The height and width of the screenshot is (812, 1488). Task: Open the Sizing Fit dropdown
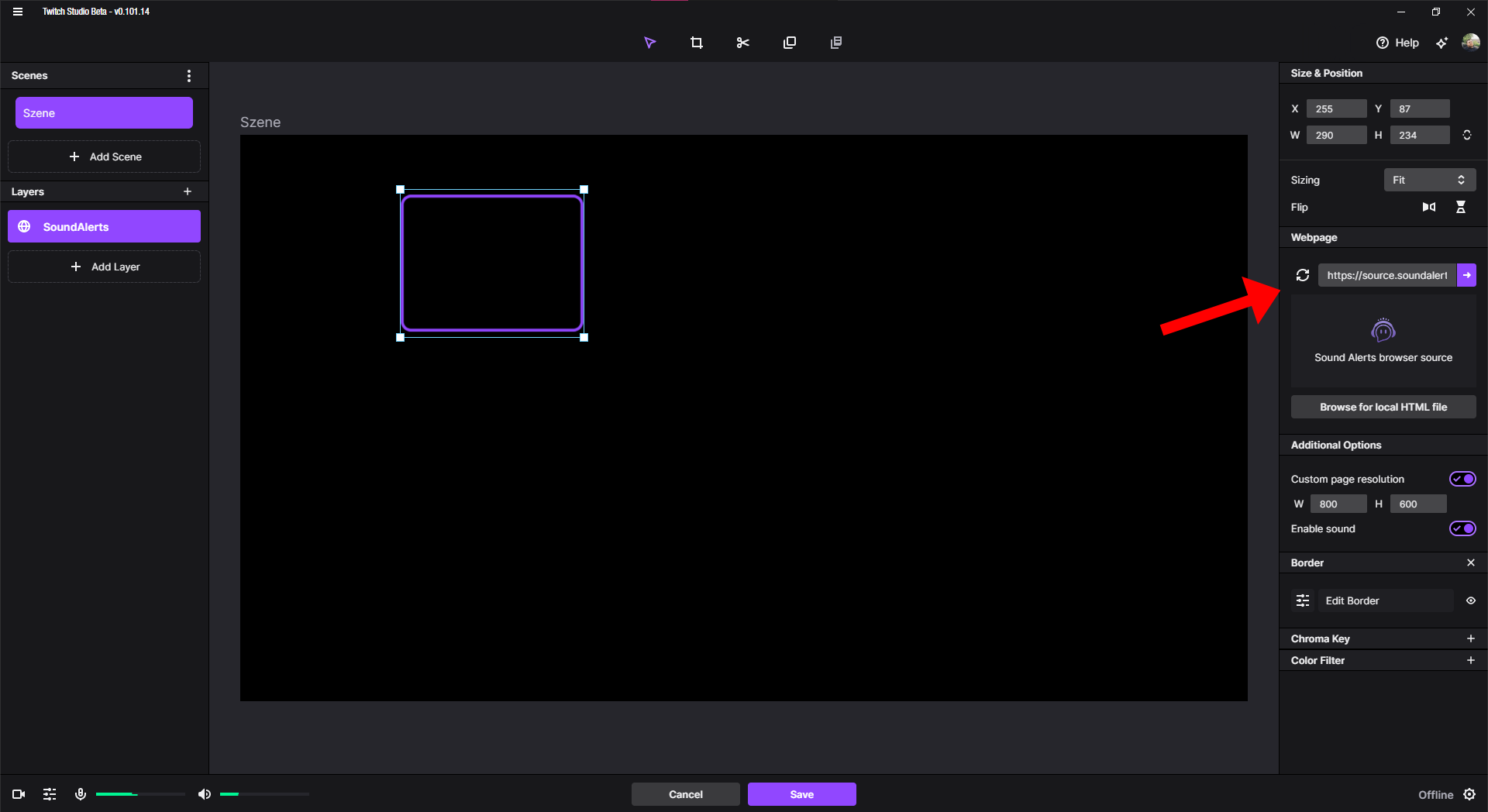pyautogui.click(x=1430, y=180)
